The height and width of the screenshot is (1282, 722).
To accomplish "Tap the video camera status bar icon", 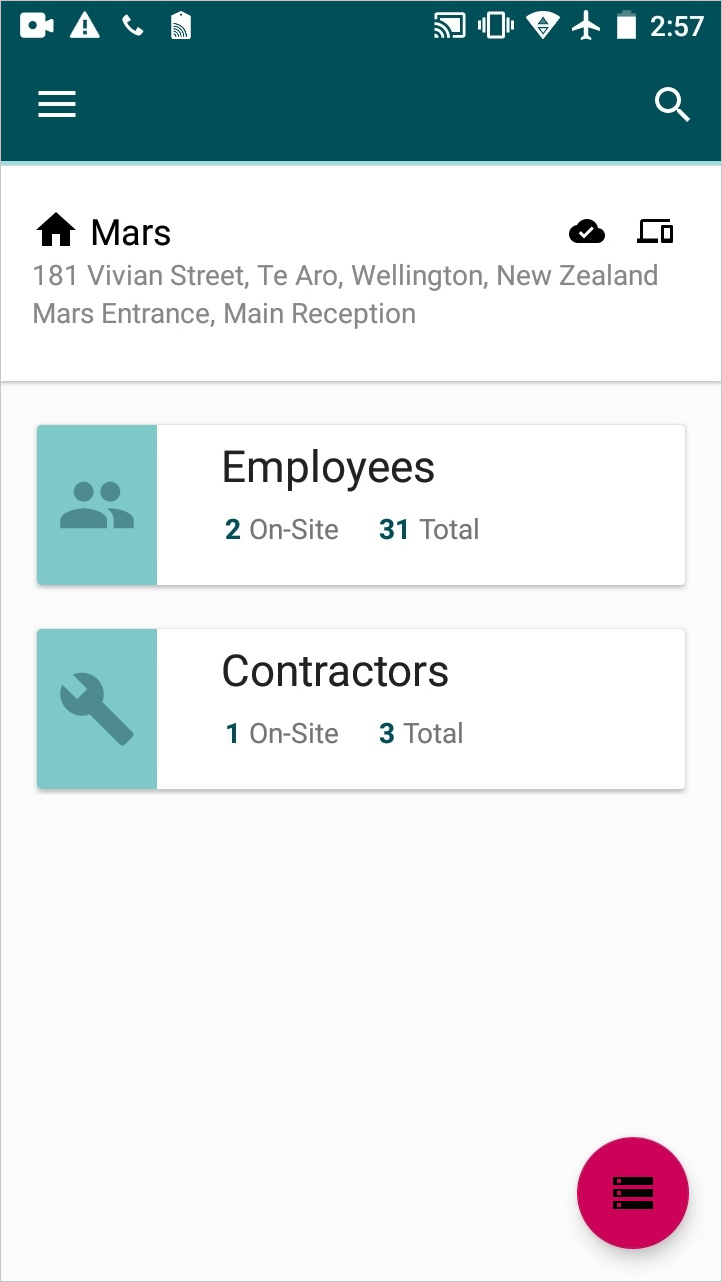I will point(37,25).
